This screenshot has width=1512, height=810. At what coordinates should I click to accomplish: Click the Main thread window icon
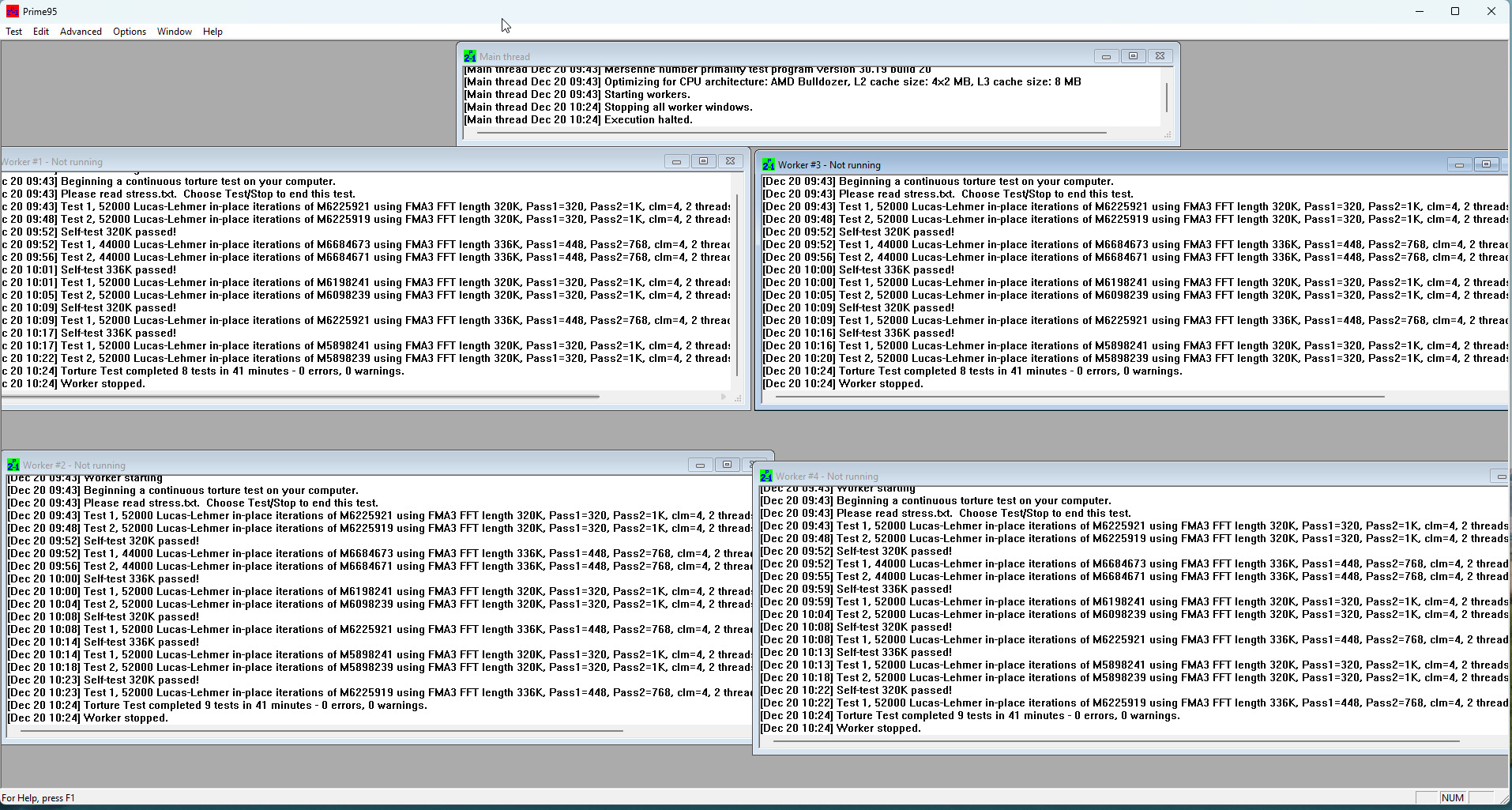point(470,56)
